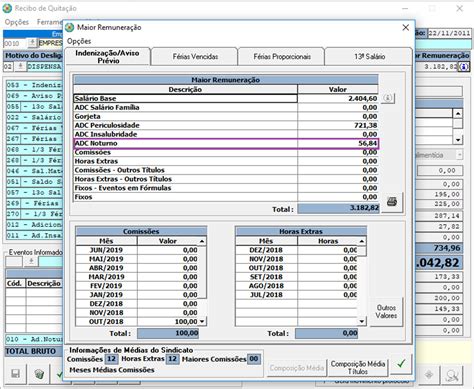474x389 pixels.
Task: Click Horas Extras months field showing 12
Action: (172, 359)
